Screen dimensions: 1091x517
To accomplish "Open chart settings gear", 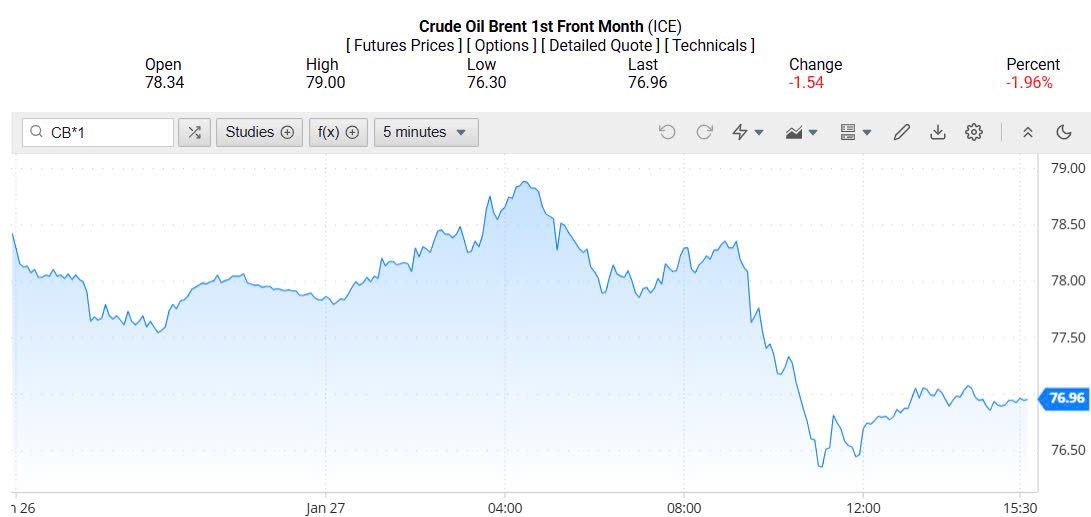I will (974, 132).
